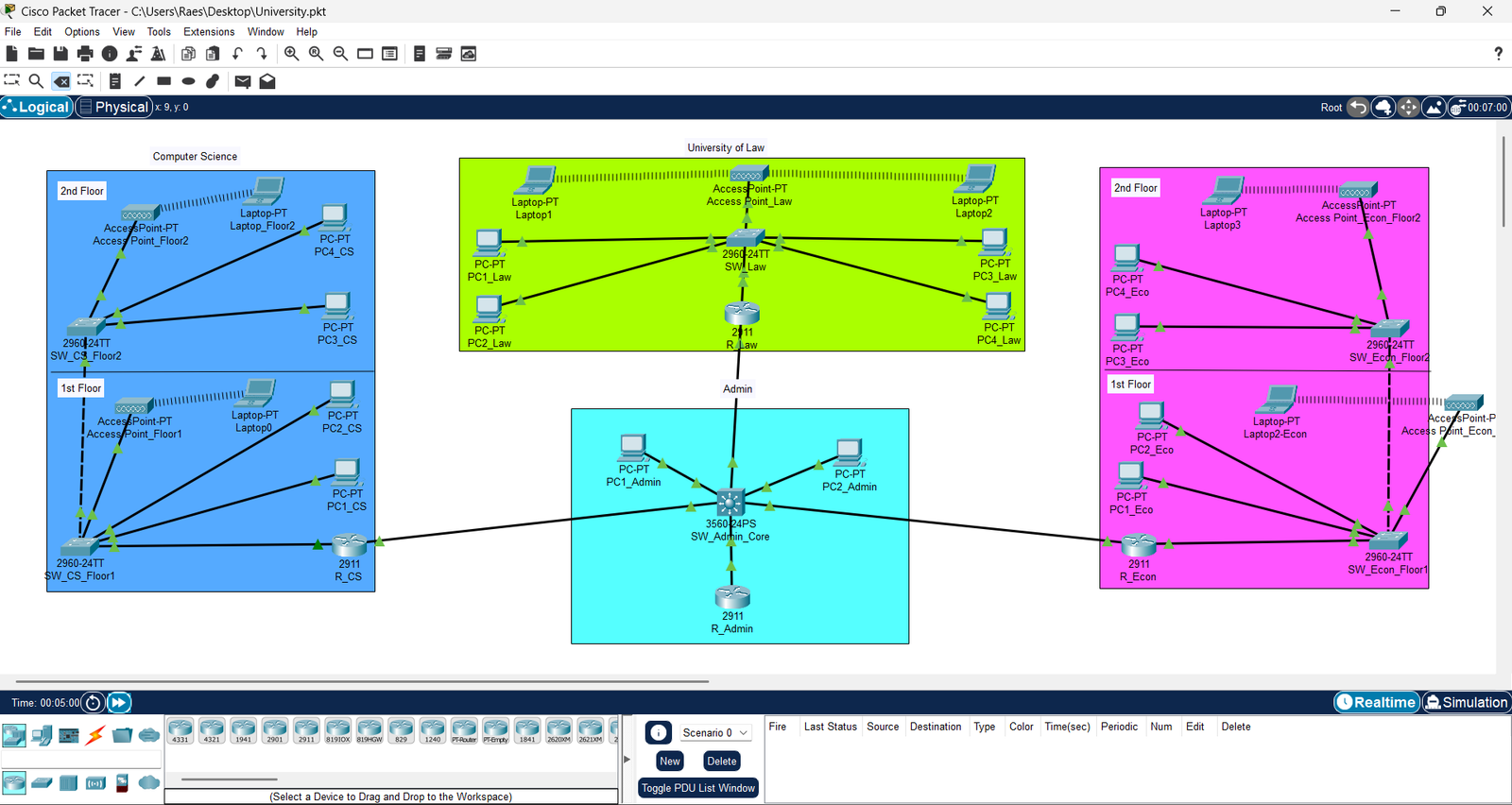The image size is (1512, 805).
Task: Choose the Select tool in the secondary toolbar
Action: click(x=11, y=81)
